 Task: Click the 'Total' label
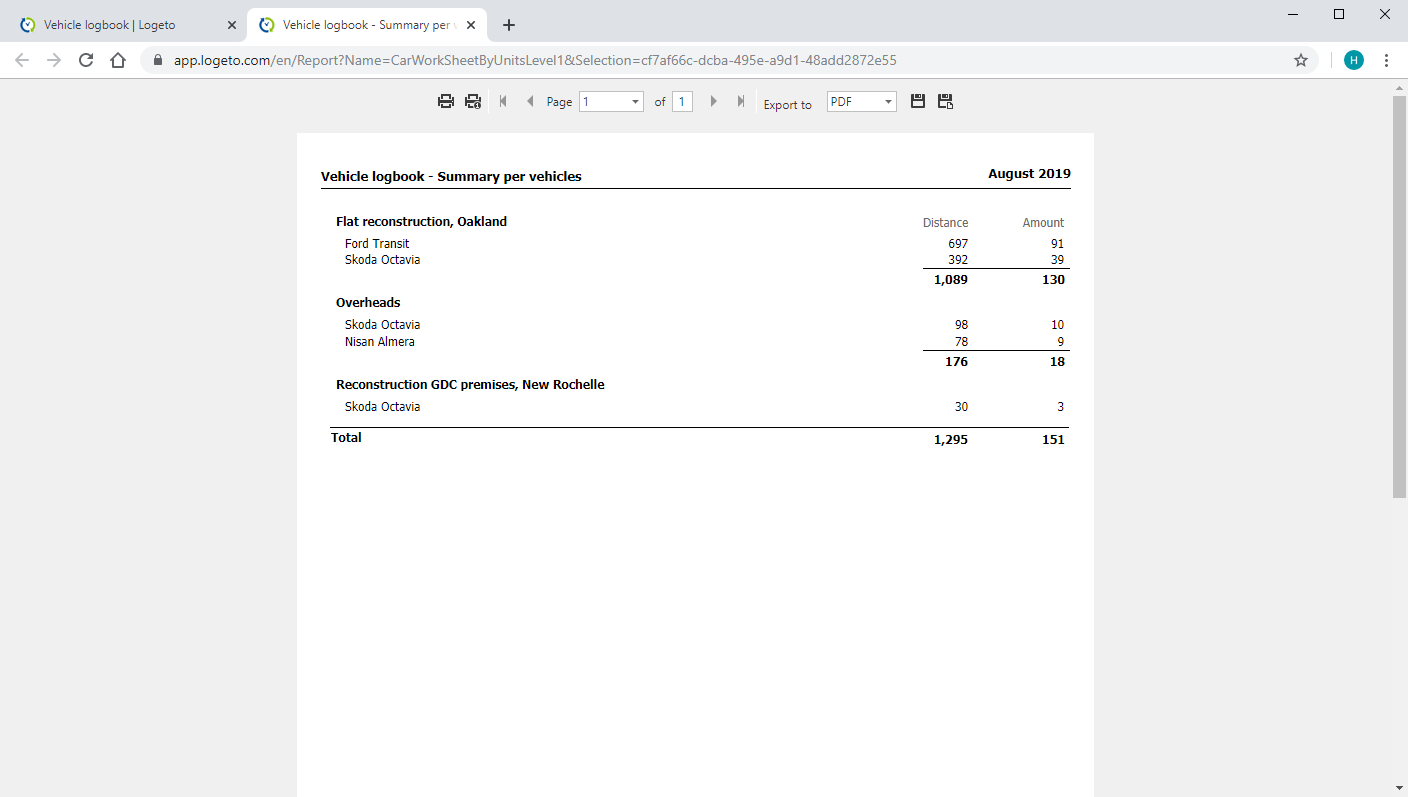(x=346, y=438)
